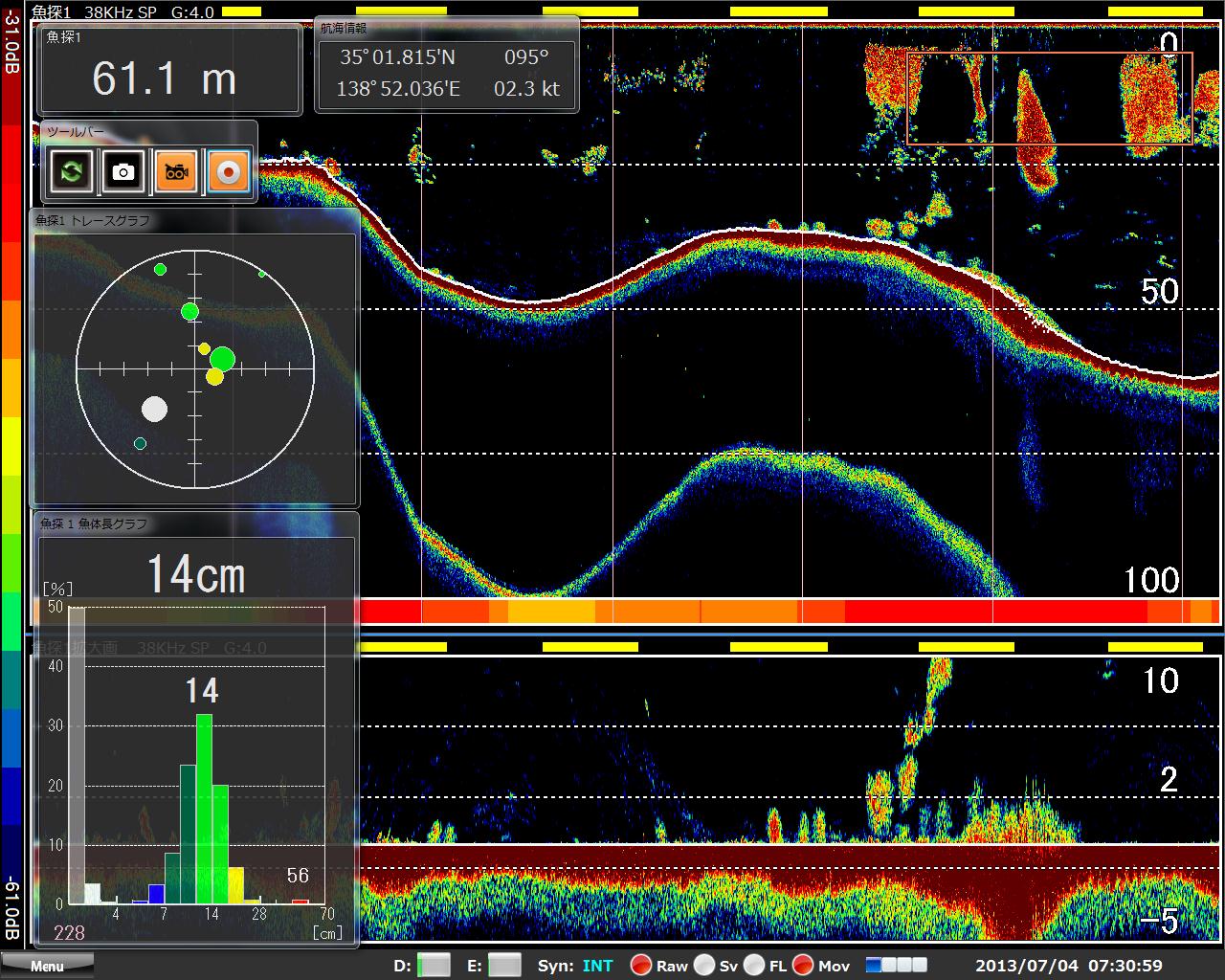This screenshot has height=980, width=1225.
Task: Click the 100 depth scale label
Action: pyautogui.click(x=1151, y=580)
